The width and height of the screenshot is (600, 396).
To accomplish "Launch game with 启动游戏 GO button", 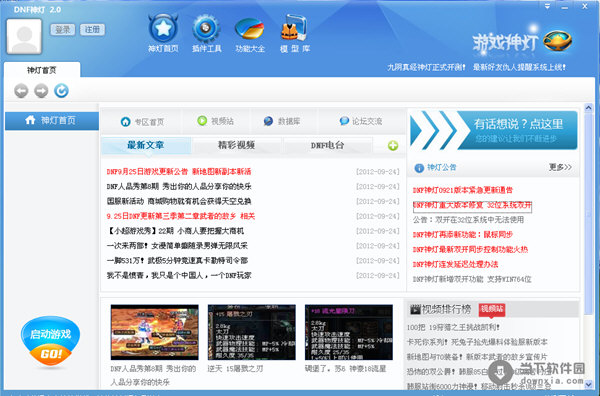I will (x=51, y=341).
